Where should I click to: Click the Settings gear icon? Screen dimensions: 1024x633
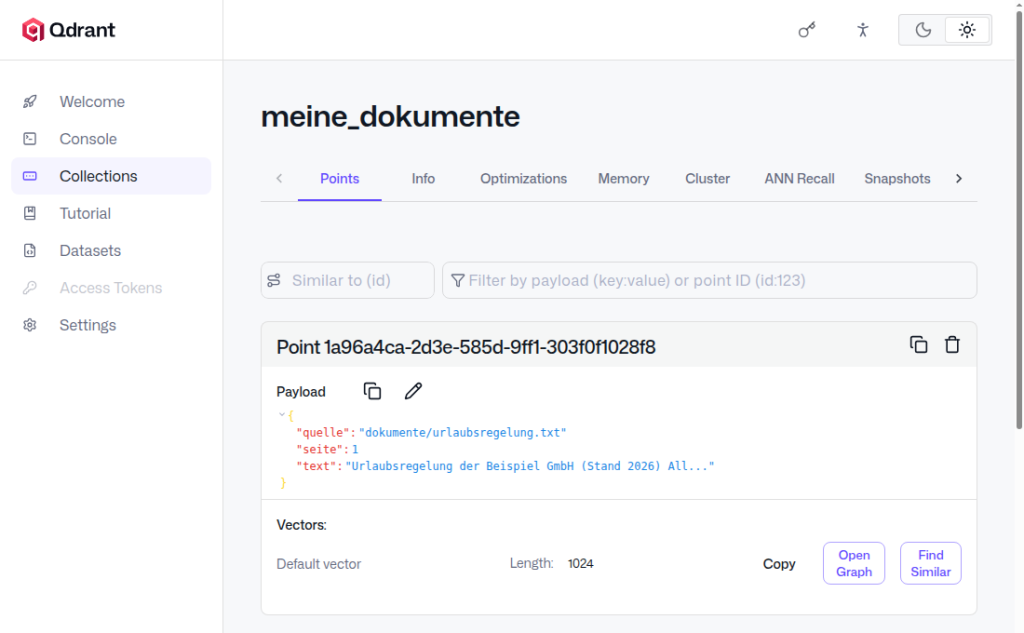30,325
